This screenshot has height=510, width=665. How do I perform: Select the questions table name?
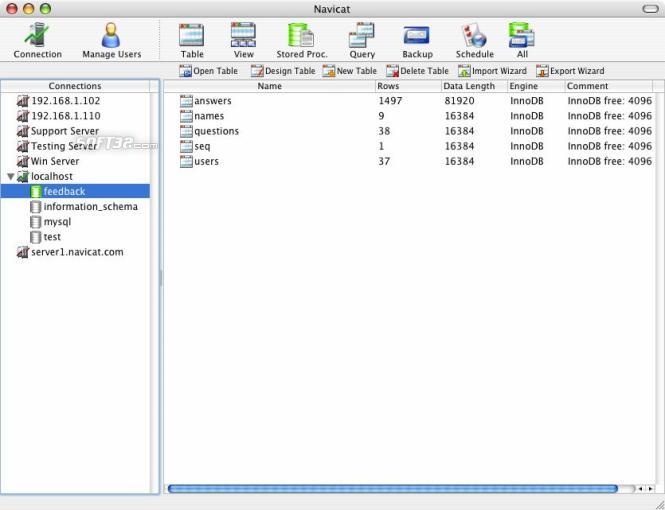pyautogui.click(x=216, y=131)
